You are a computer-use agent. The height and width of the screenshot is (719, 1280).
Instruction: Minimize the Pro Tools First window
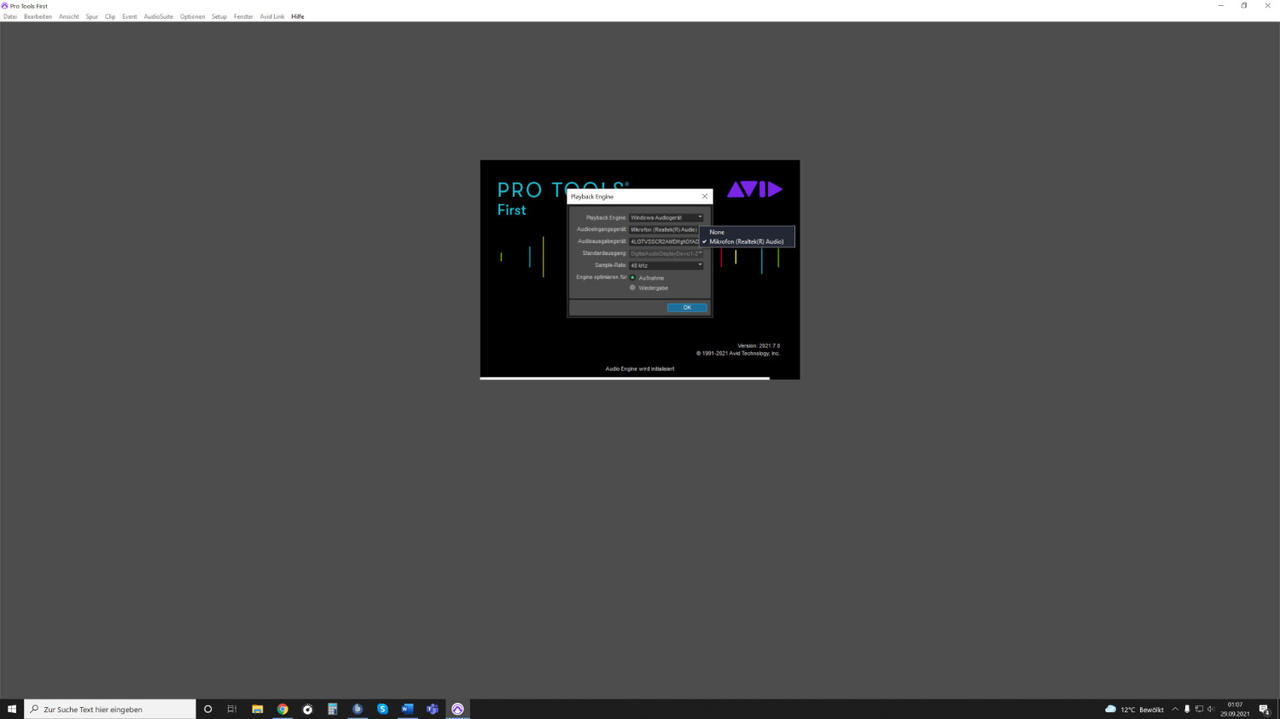pyautogui.click(x=1221, y=5)
